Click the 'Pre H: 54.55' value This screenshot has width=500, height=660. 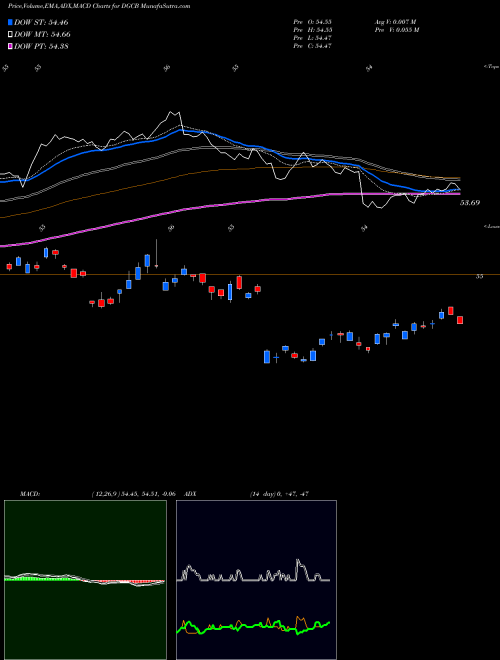pyautogui.click(x=312, y=30)
